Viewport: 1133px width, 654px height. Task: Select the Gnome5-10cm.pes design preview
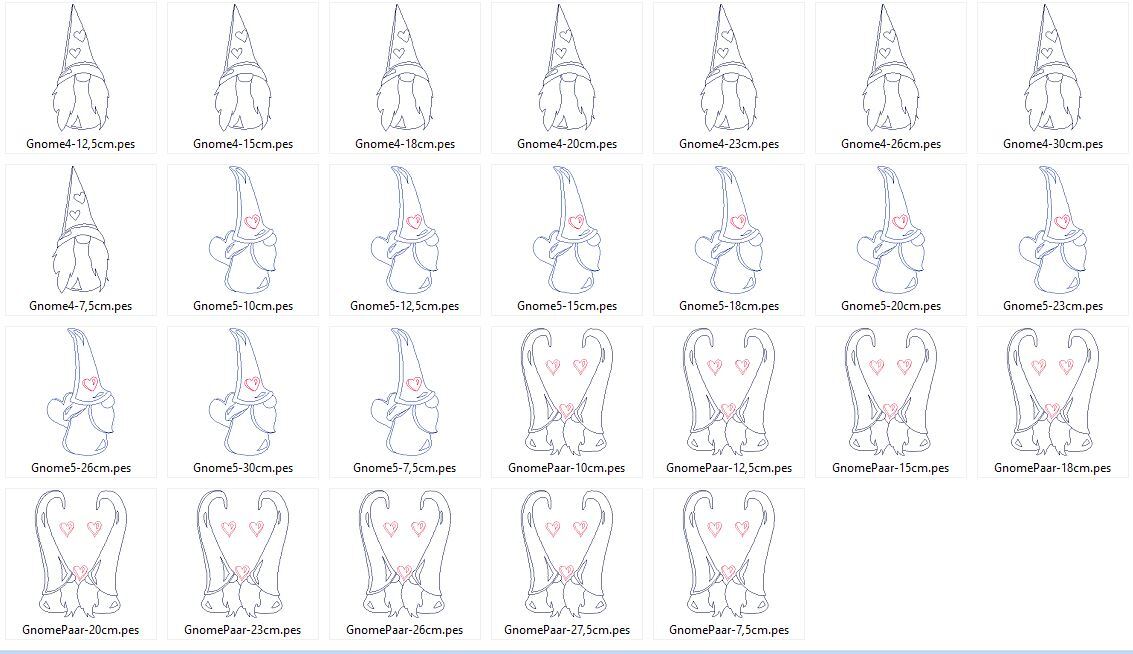(x=243, y=232)
